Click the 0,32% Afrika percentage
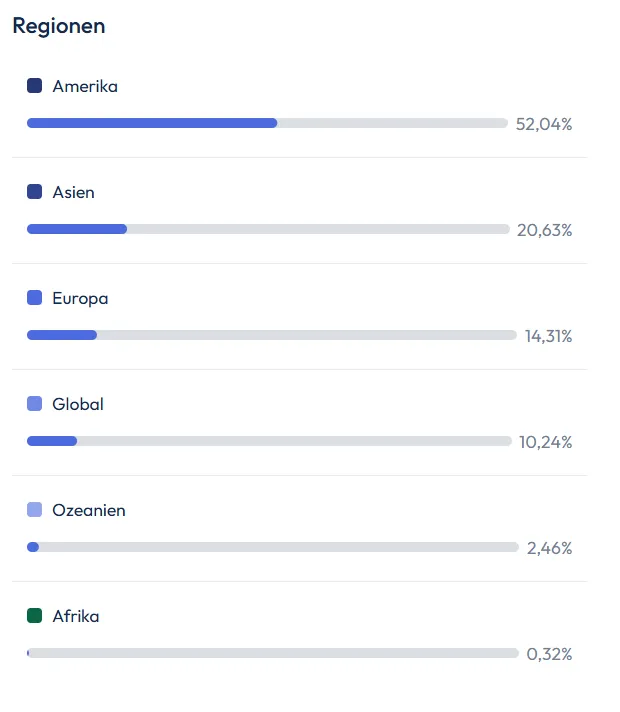Screen dimensions: 620x712 coord(549,654)
